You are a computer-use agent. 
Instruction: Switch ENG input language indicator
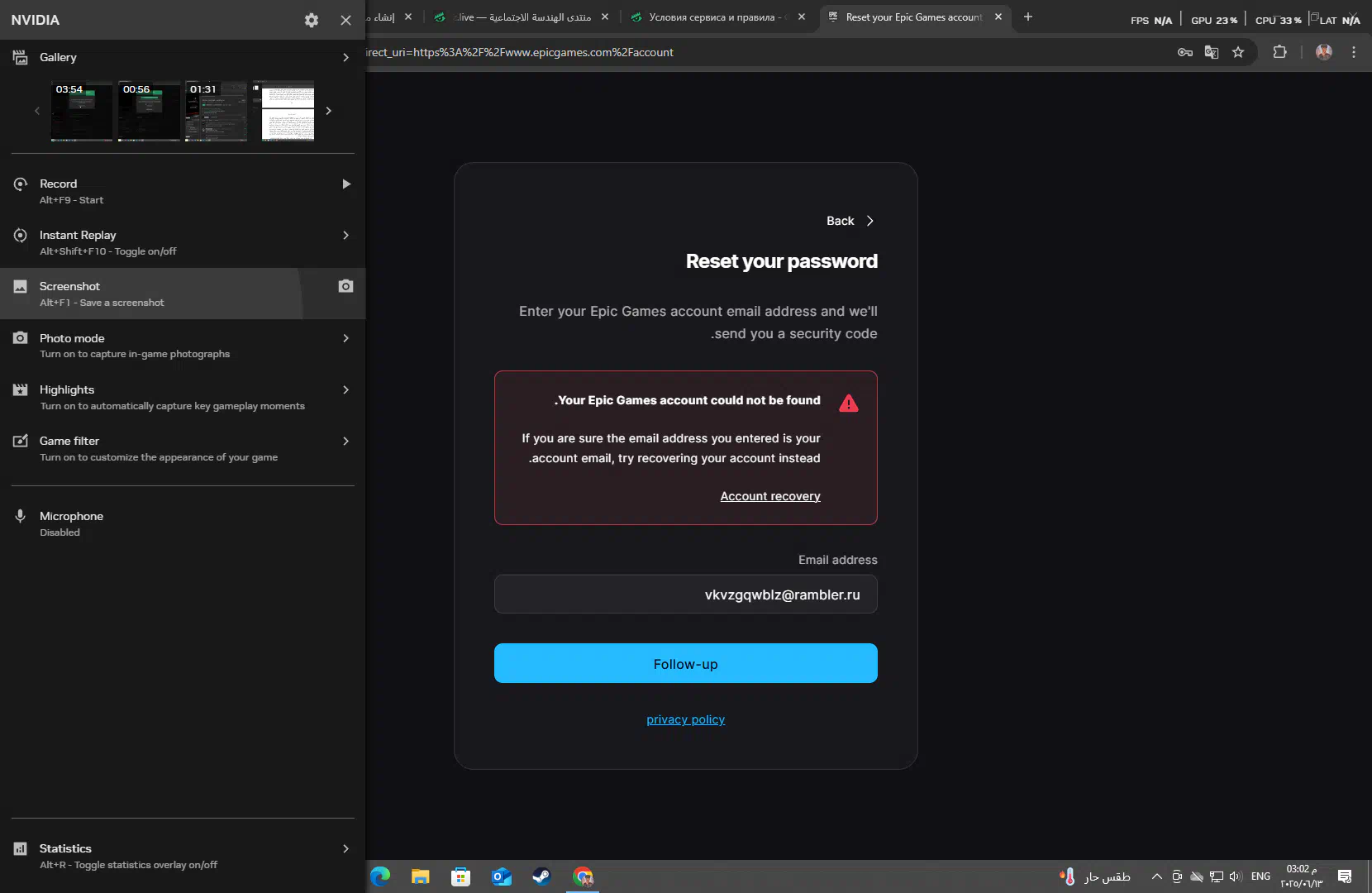1260,876
